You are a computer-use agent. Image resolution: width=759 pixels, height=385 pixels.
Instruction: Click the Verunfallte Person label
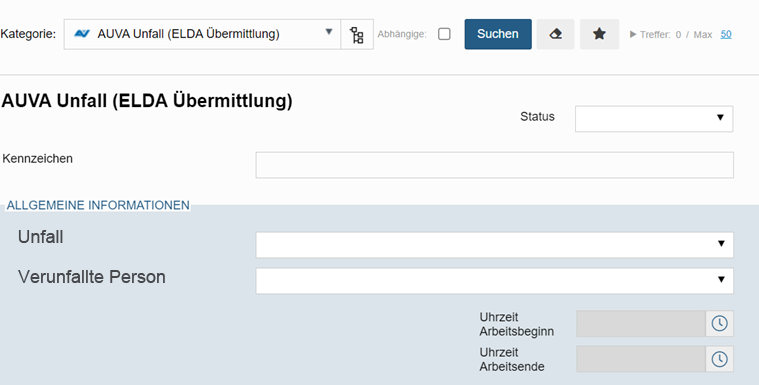(91, 277)
